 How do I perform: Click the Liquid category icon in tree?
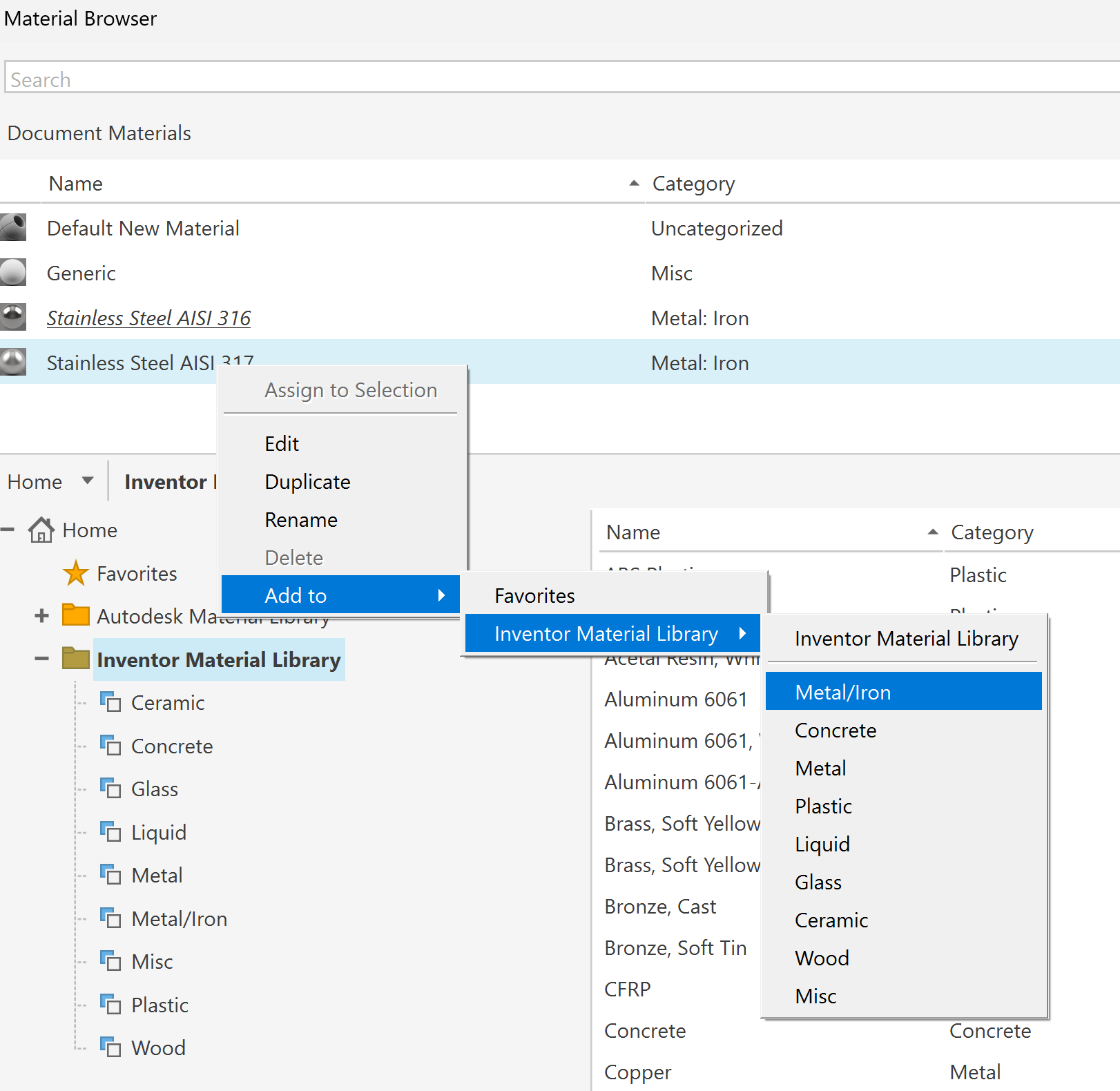(110, 831)
